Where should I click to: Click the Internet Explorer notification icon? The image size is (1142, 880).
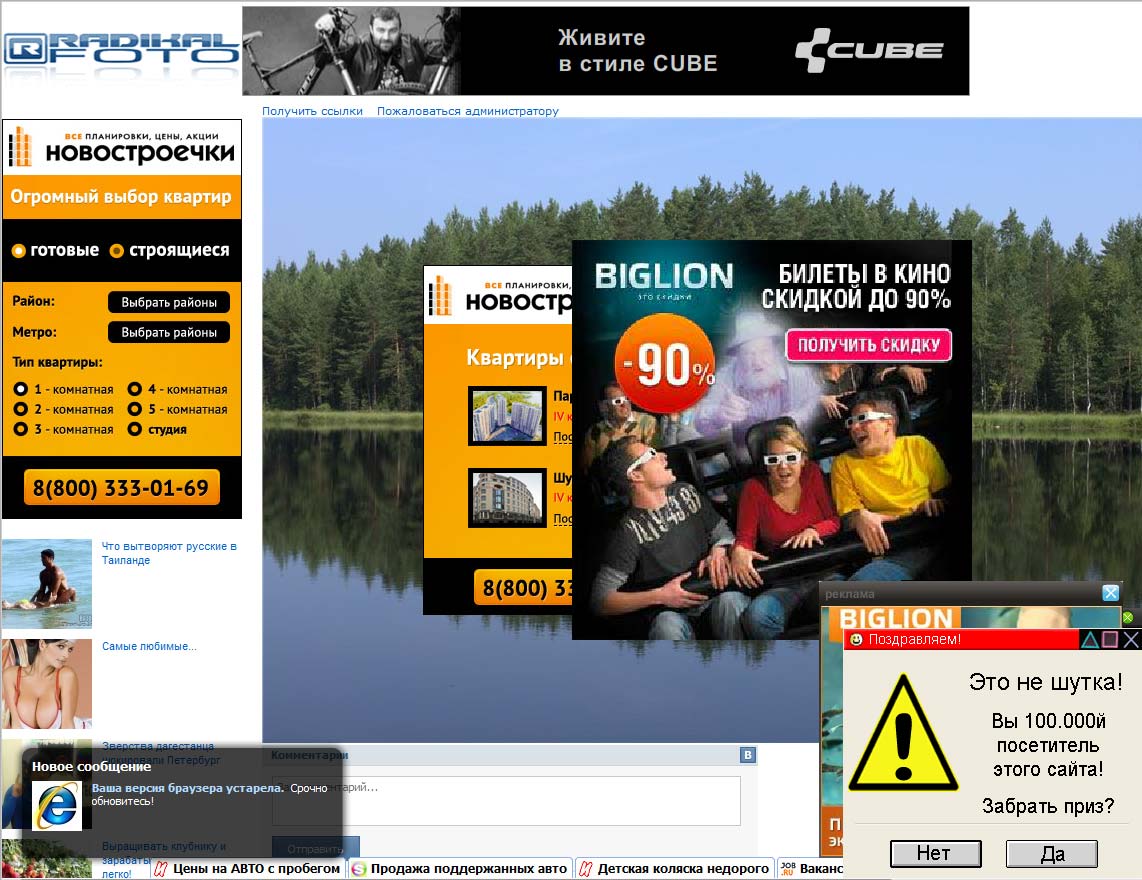(x=57, y=805)
